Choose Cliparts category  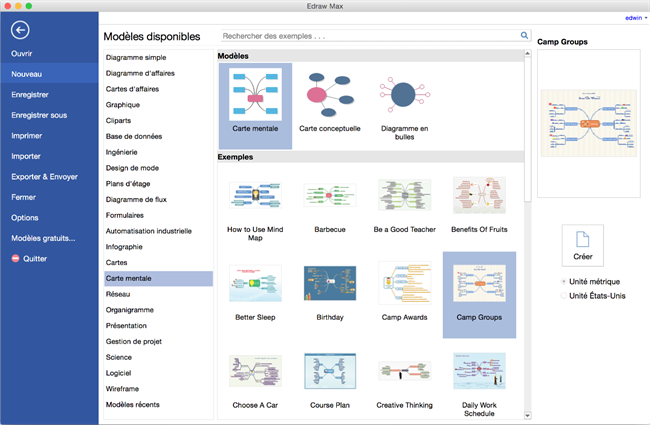(x=118, y=121)
